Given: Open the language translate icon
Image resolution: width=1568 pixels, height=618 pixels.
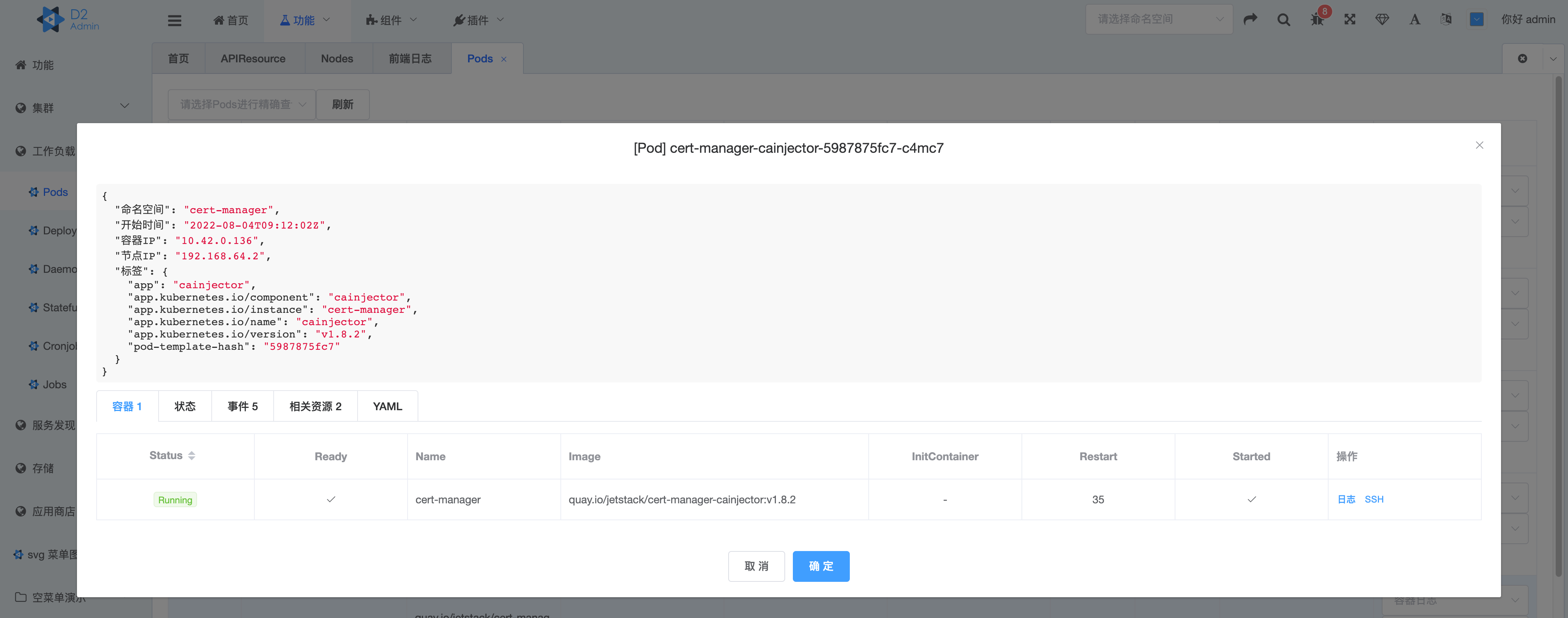Looking at the screenshot, I should (x=1446, y=20).
